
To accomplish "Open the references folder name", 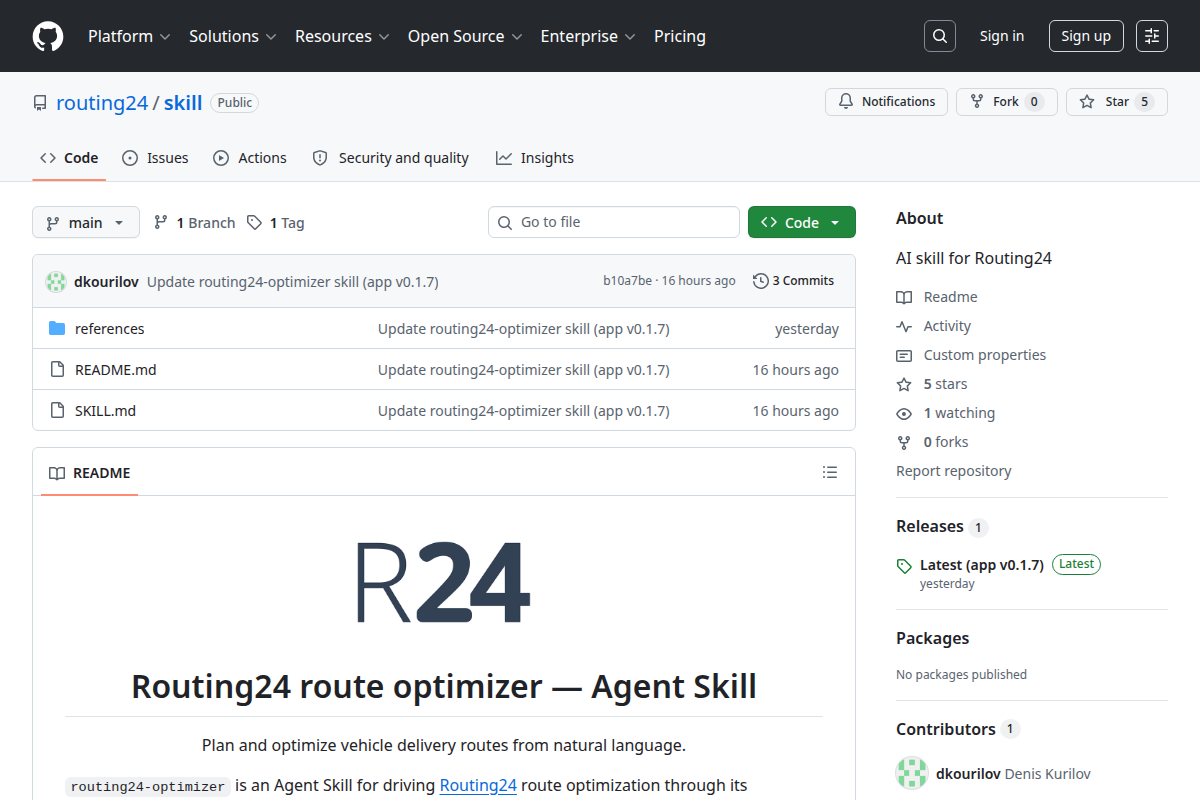I will coord(110,329).
